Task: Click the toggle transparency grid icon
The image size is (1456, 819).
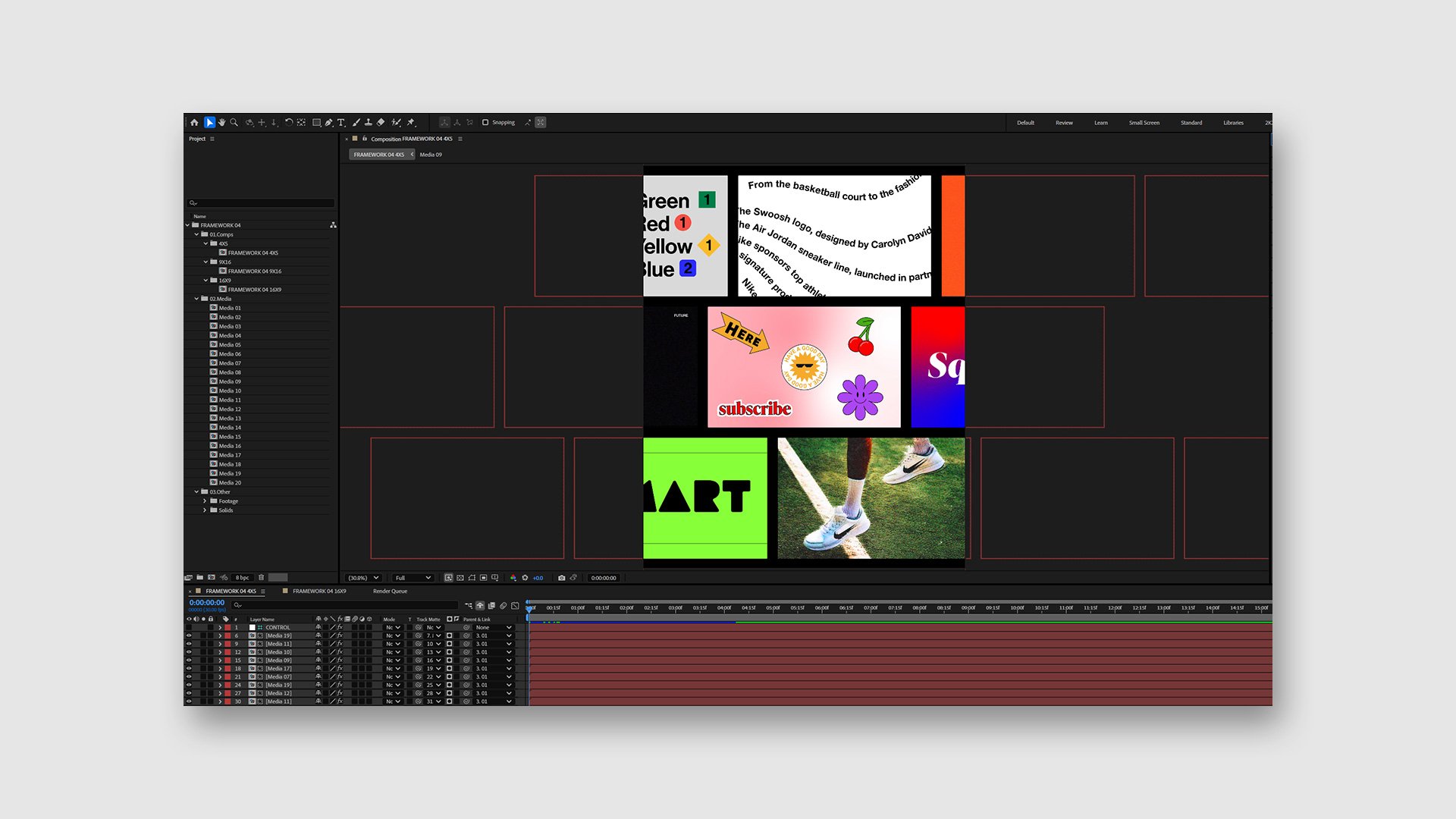Action: pyautogui.click(x=460, y=578)
